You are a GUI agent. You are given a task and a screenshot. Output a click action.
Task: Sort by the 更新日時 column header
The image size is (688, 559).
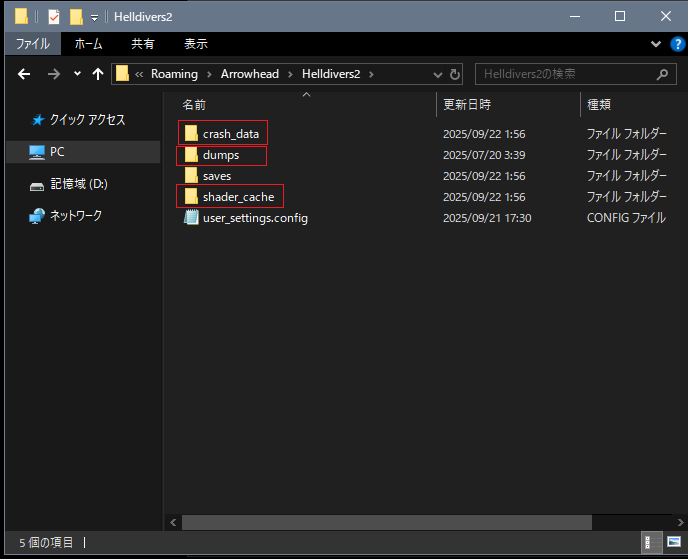tap(467, 104)
